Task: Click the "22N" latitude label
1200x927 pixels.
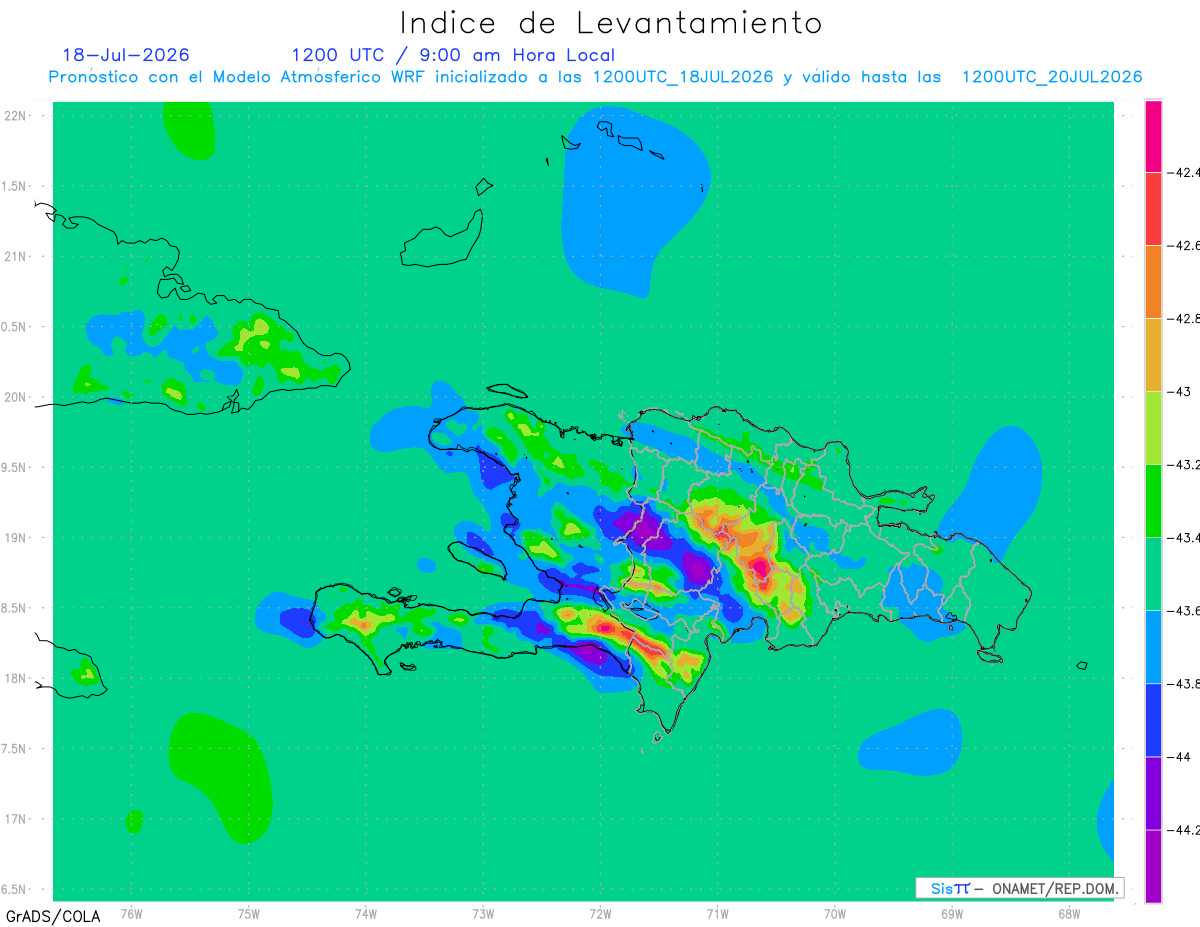Action: tap(16, 115)
